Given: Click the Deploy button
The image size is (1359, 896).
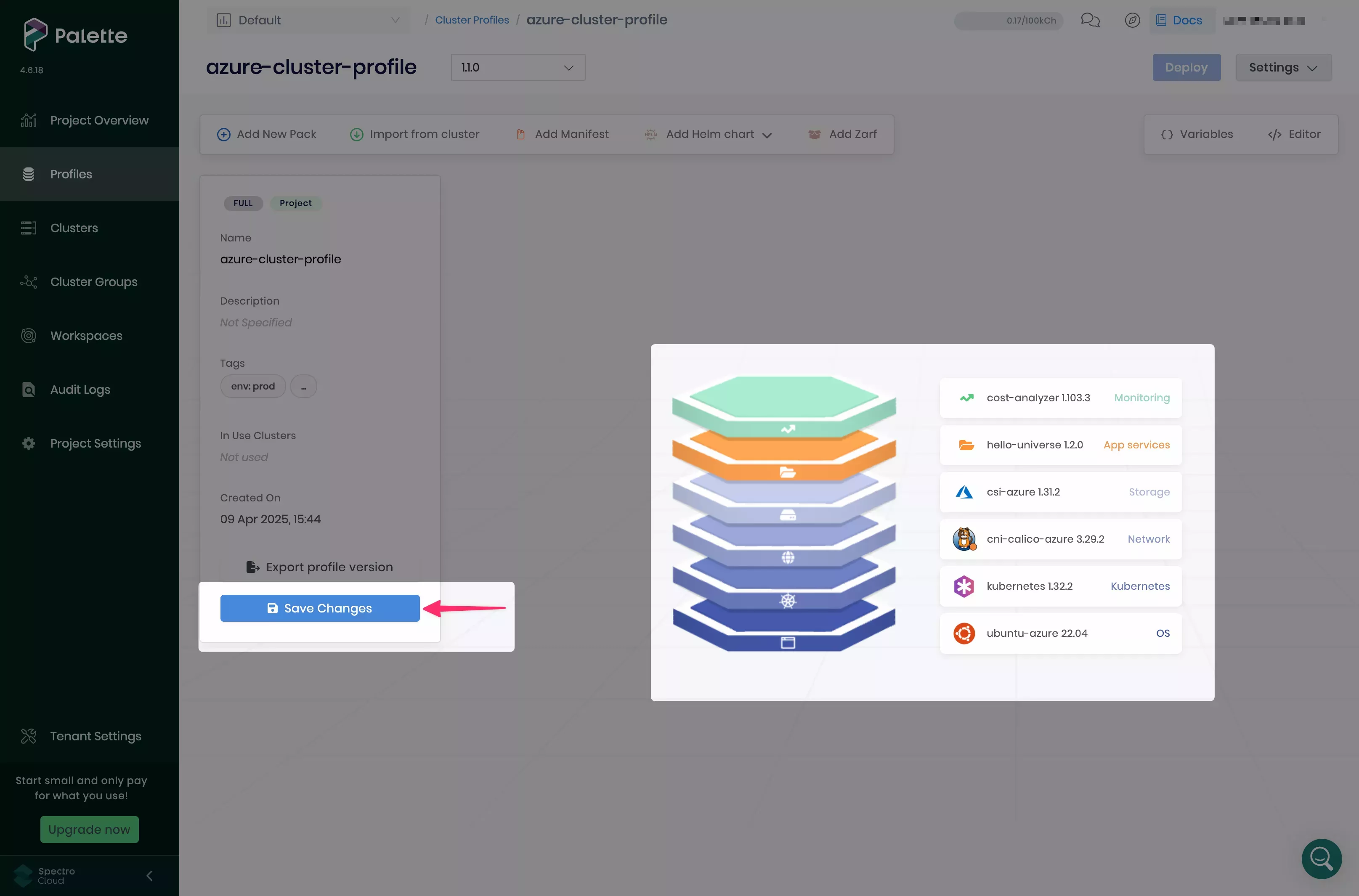Looking at the screenshot, I should [1186, 67].
